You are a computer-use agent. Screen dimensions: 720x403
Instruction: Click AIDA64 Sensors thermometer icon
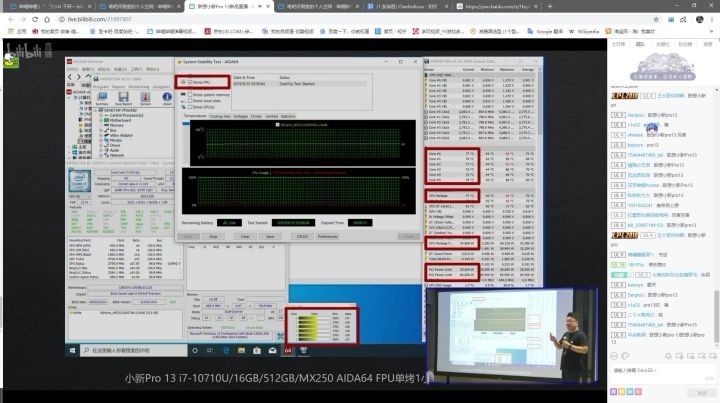pos(145,97)
